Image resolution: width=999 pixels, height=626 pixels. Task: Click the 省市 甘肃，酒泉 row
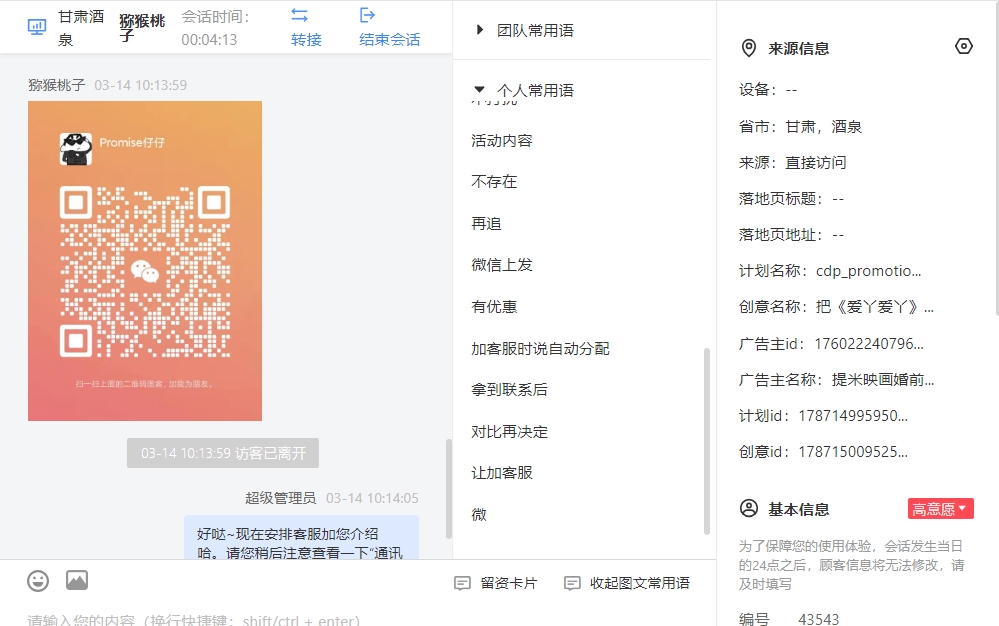pyautogui.click(x=800, y=126)
